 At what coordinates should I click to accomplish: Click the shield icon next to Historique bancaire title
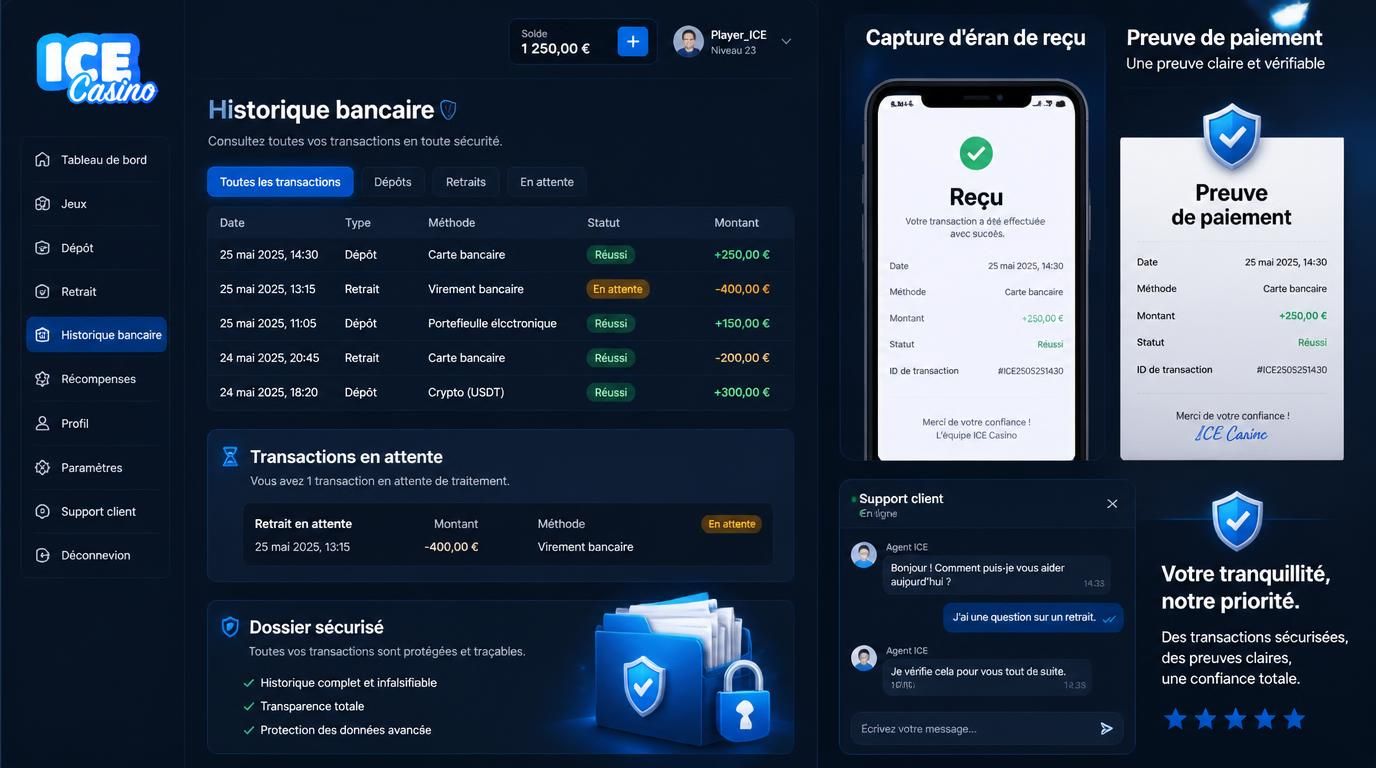(x=448, y=110)
